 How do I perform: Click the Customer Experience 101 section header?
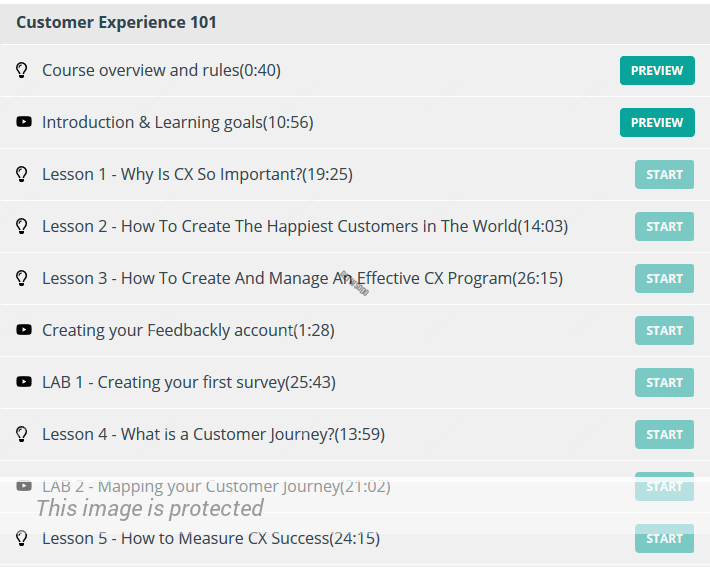[x=116, y=22]
